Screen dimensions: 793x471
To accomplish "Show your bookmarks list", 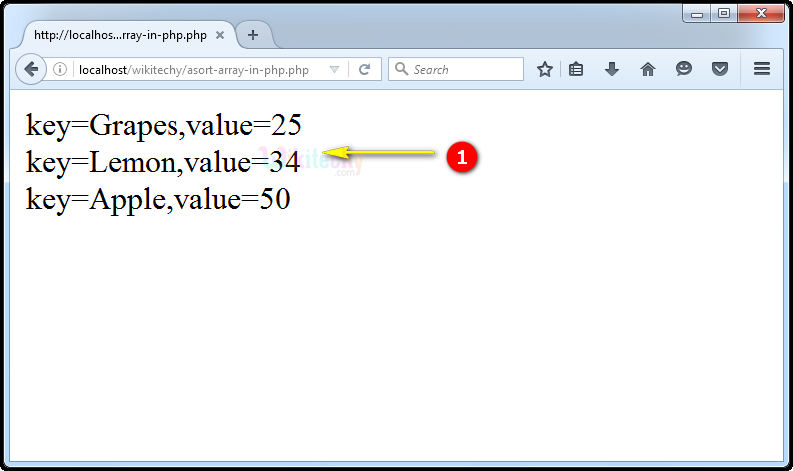I will point(576,69).
